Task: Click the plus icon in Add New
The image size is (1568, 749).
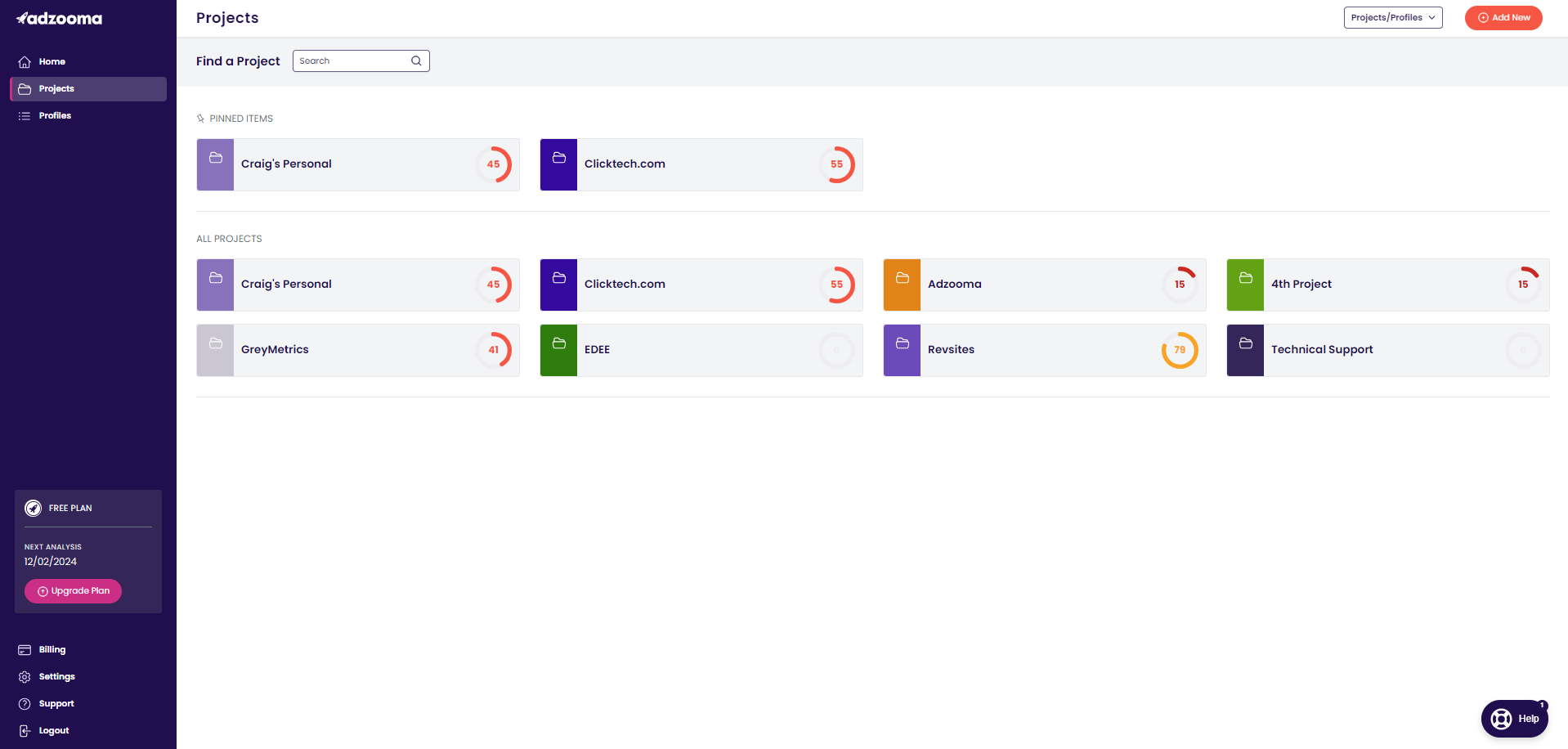Action: (1483, 18)
